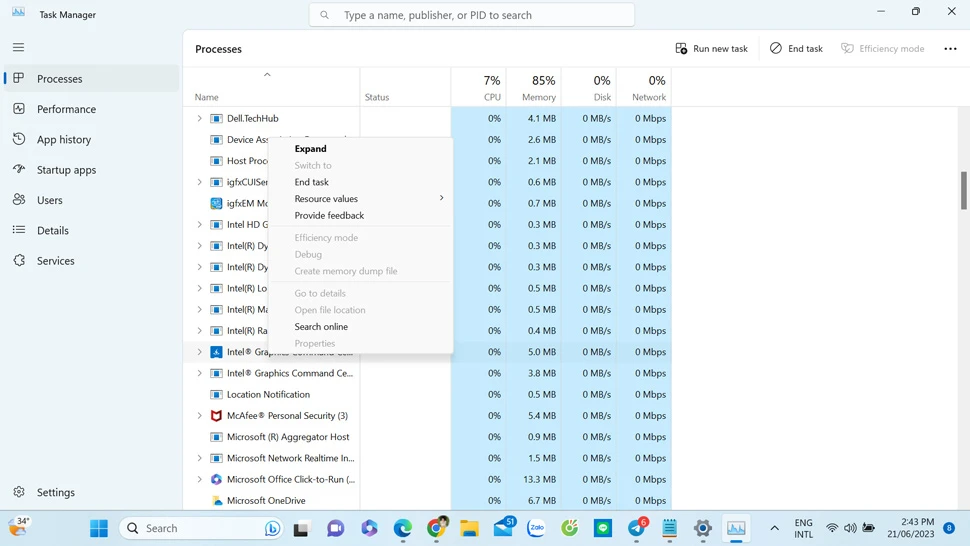Click the Efficiency mode toolbar button

[883, 48]
